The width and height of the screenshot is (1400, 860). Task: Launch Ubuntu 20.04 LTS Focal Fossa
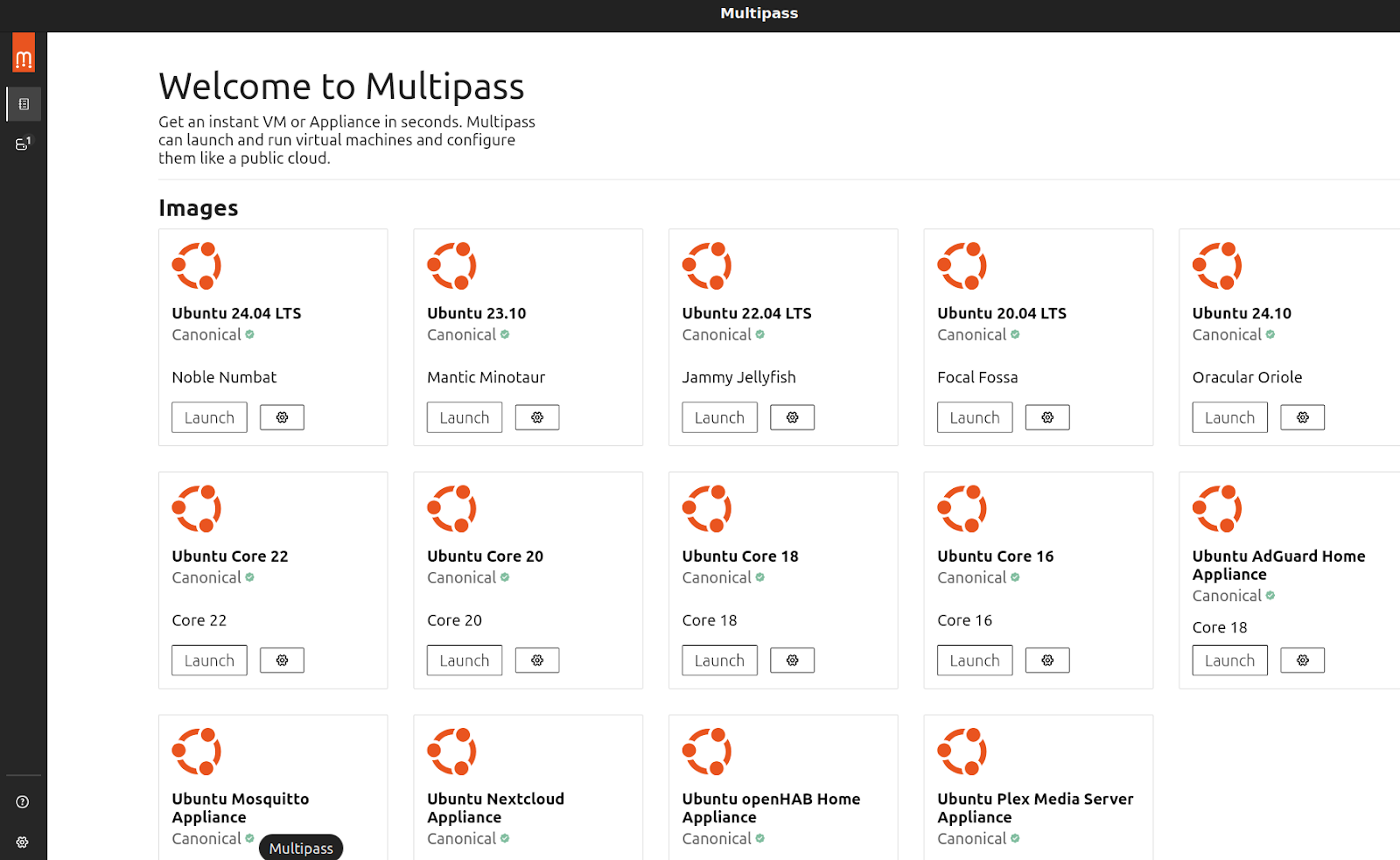point(975,417)
